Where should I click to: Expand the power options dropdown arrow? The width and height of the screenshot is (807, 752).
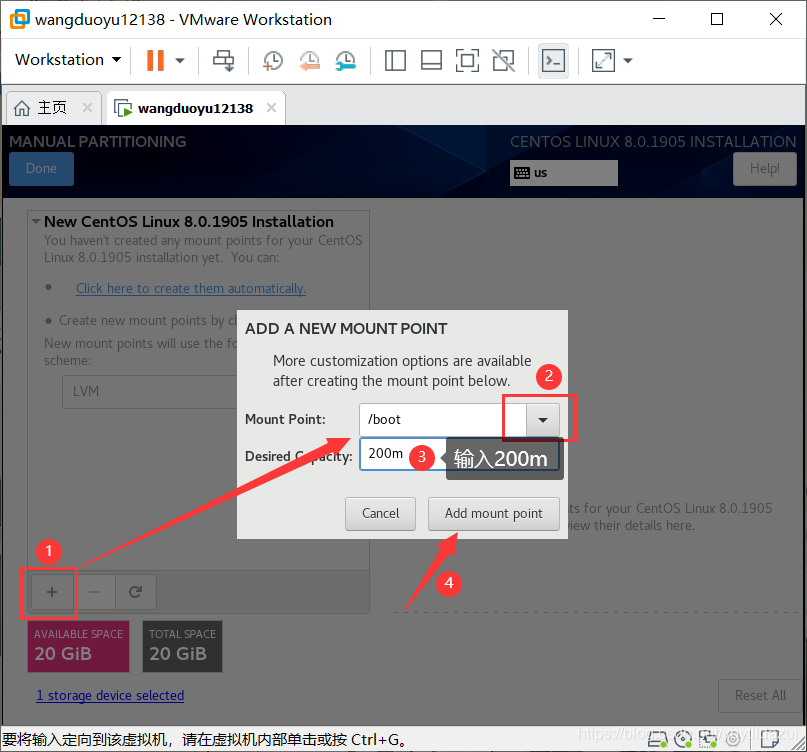point(180,60)
